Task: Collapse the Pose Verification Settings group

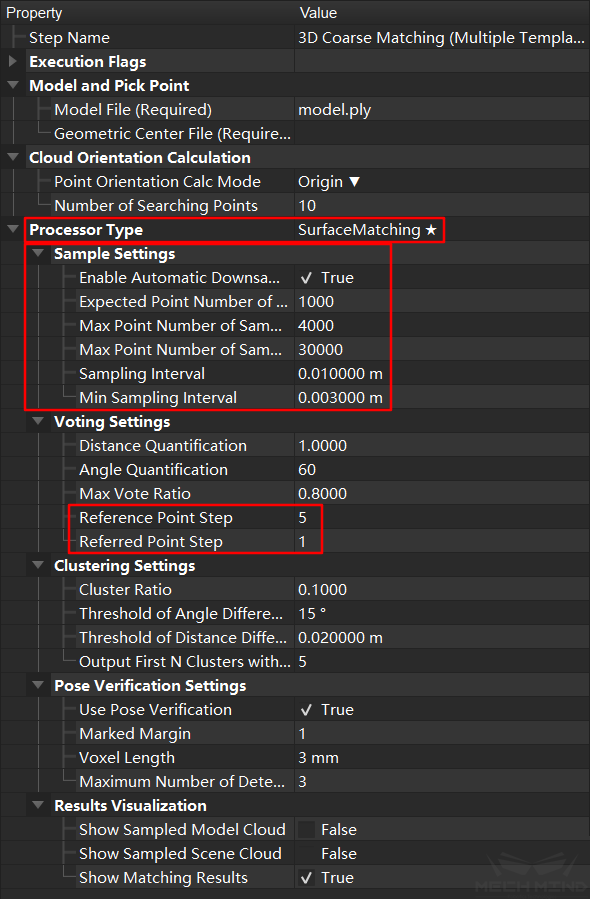Action: click(38, 685)
